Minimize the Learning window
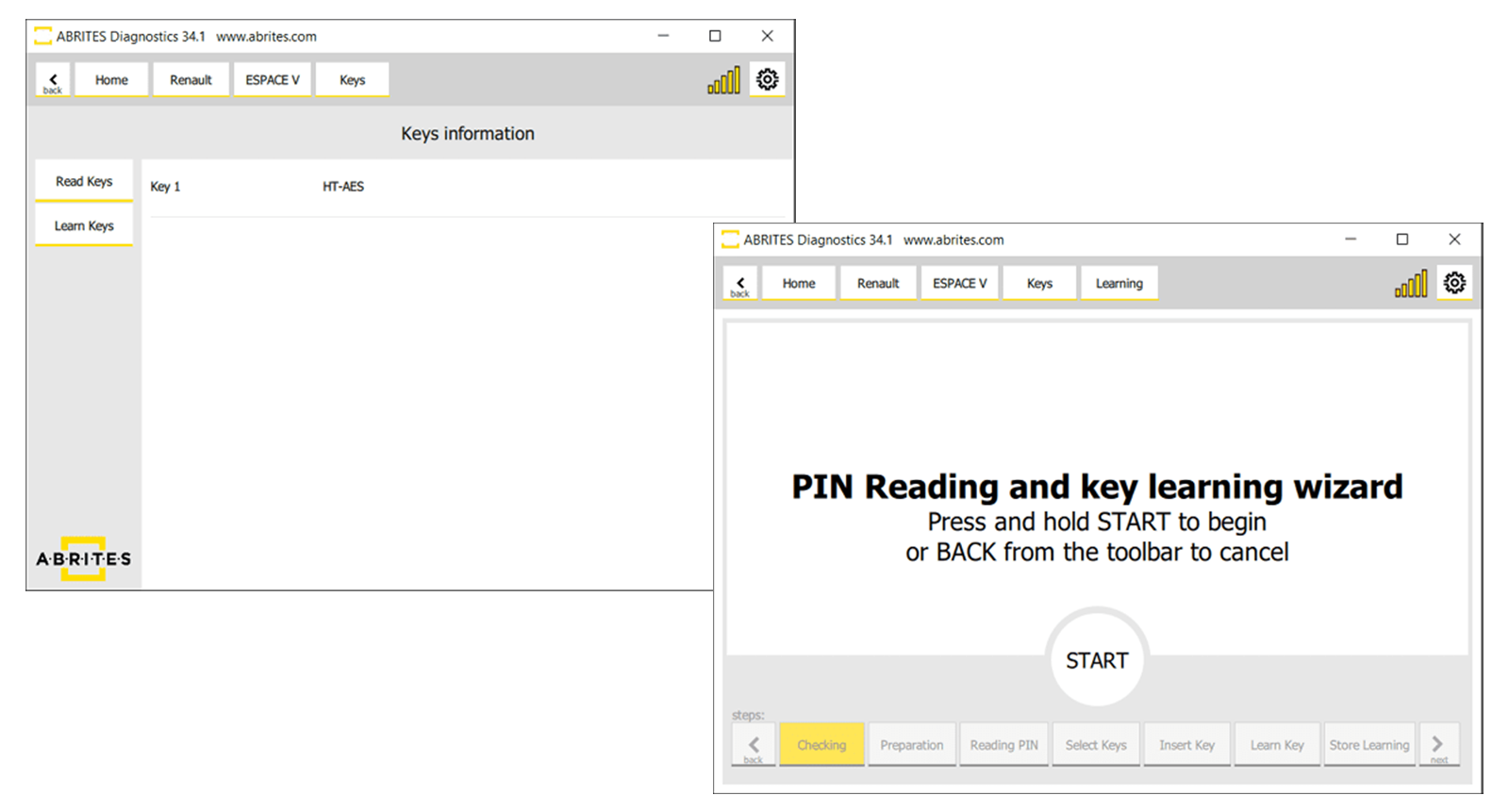The height and width of the screenshot is (812, 1509). pyautogui.click(x=1351, y=240)
